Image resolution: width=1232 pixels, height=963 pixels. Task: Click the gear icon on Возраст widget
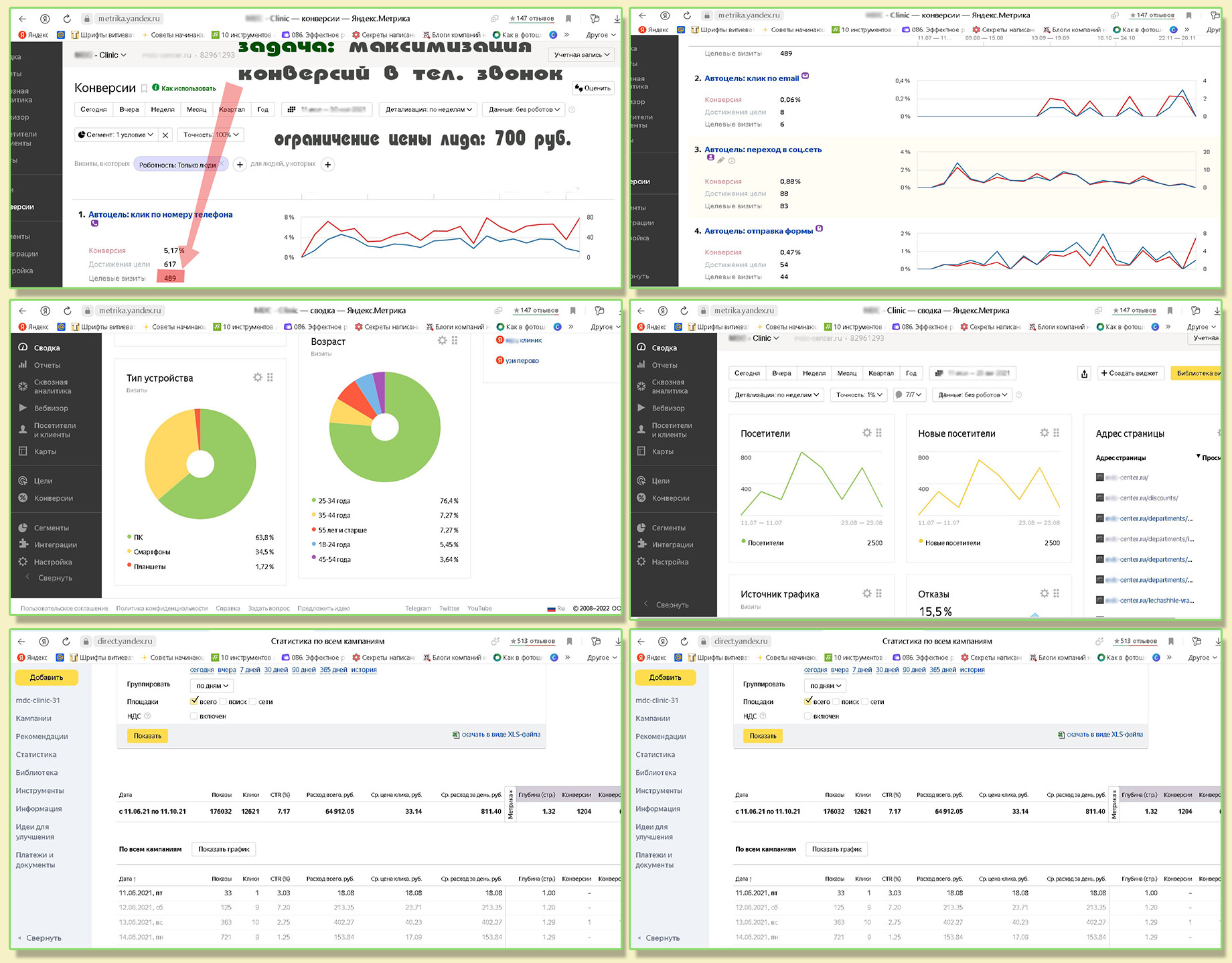442,341
